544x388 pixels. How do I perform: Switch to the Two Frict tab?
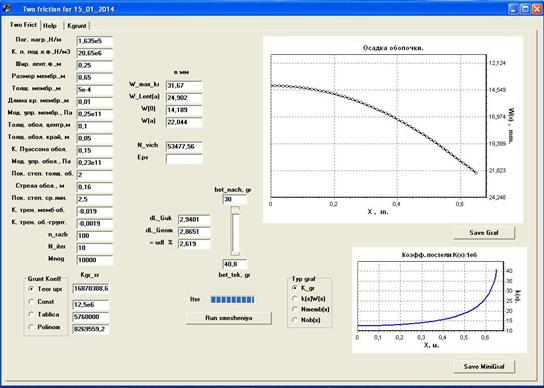[23, 25]
